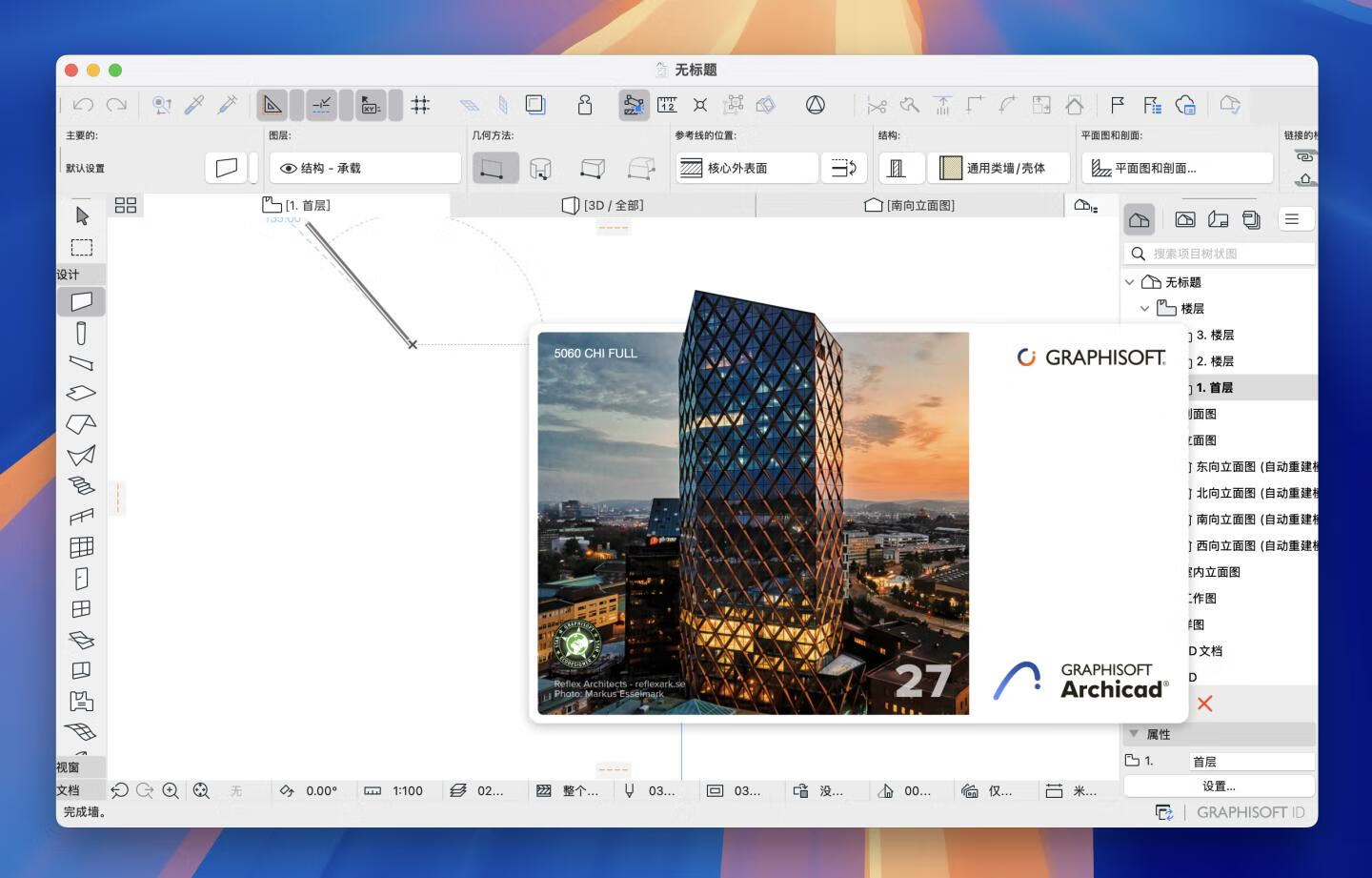This screenshot has height=878, width=1372.
Task: Select the Arrow tool in toolbox
Action: pyautogui.click(x=82, y=215)
